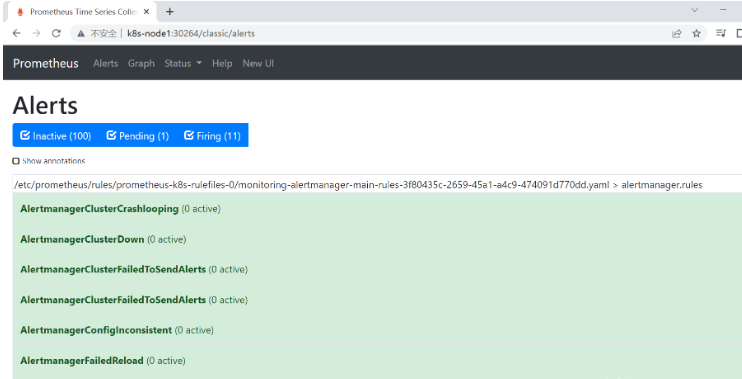Open the Alerts navigation item
Screen dimensions: 742x379
[106, 63]
